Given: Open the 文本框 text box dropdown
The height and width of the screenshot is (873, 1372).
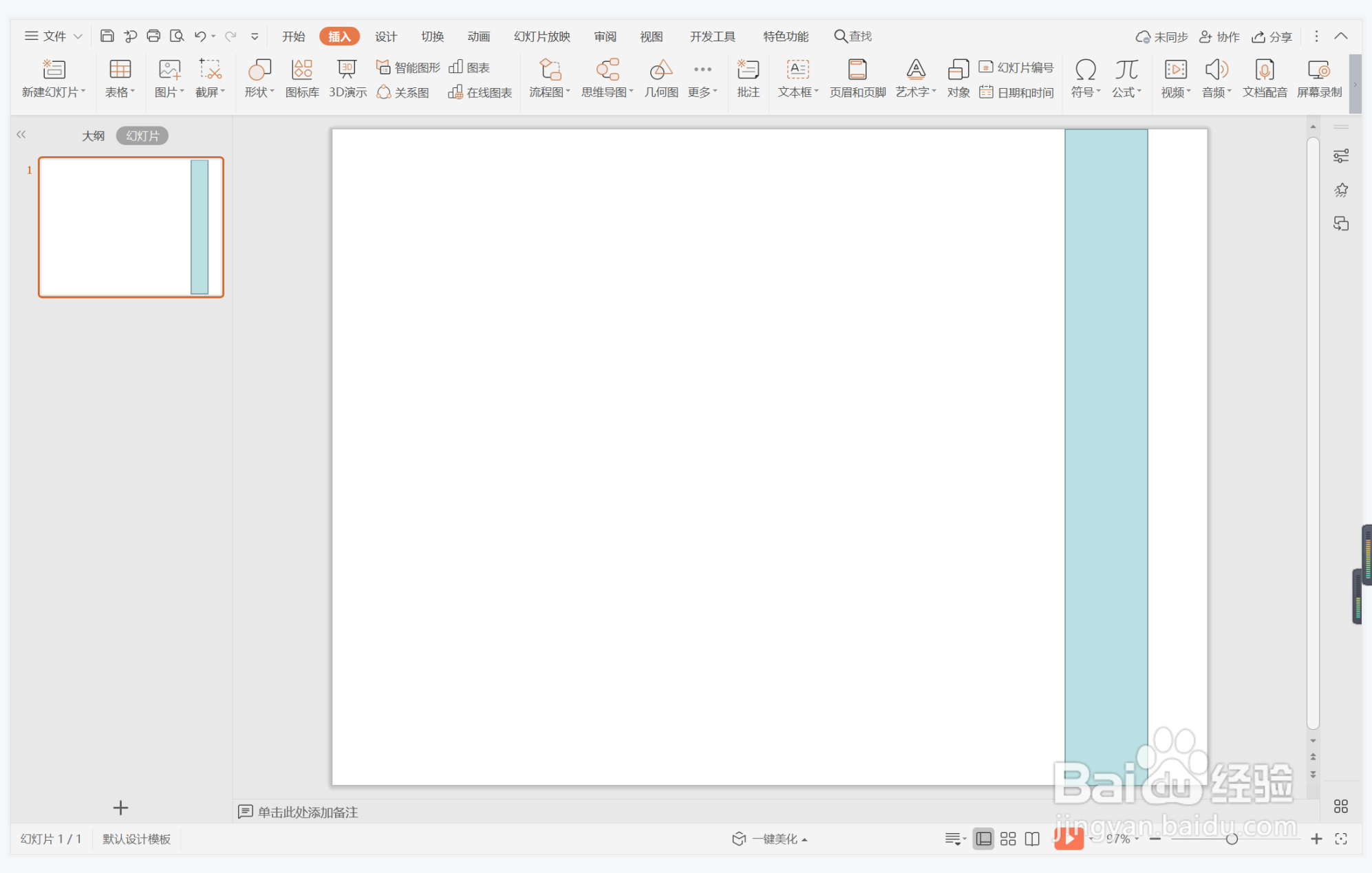Looking at the screenshot, I should tap(798, 92).
